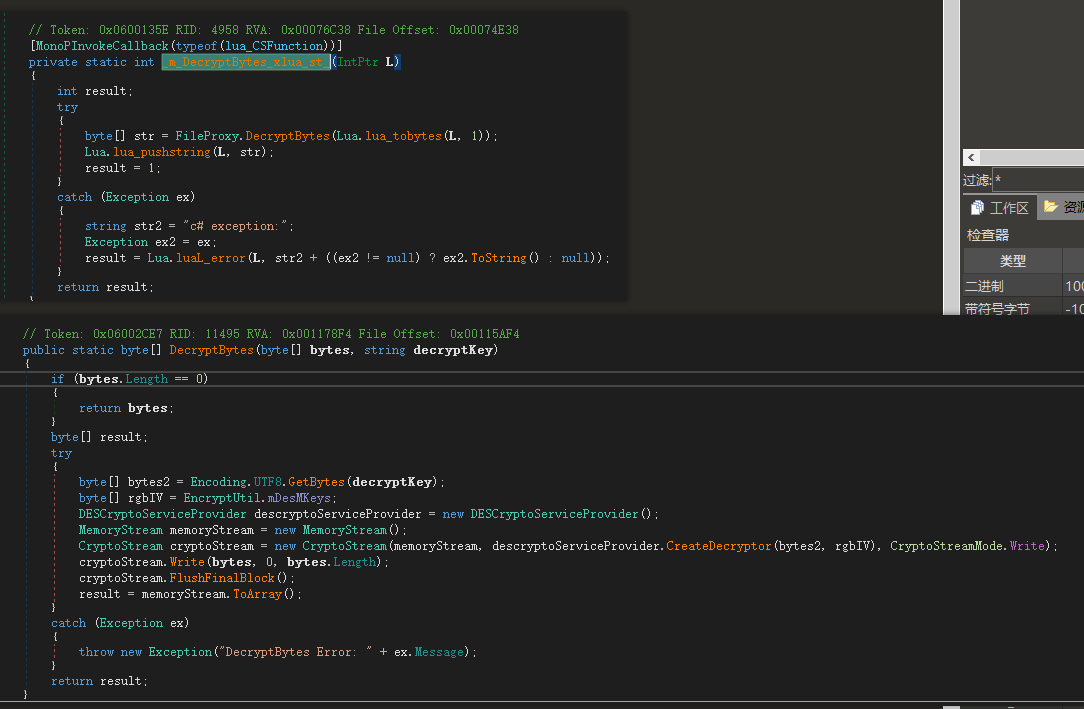
Task: Click the resources folder tab icon
Action: pos(1050,207)
